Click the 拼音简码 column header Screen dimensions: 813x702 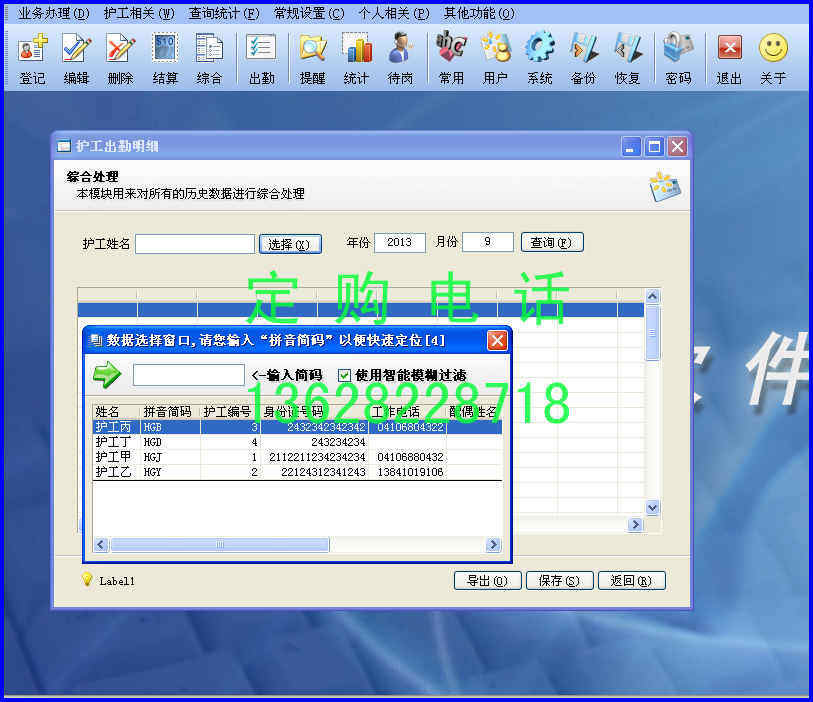coord(171,412)
